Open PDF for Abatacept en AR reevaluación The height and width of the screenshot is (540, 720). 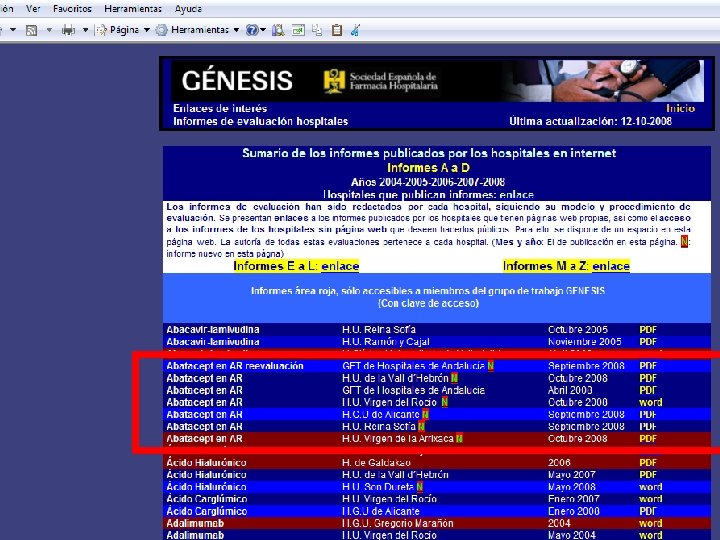(x=648, y=366)
